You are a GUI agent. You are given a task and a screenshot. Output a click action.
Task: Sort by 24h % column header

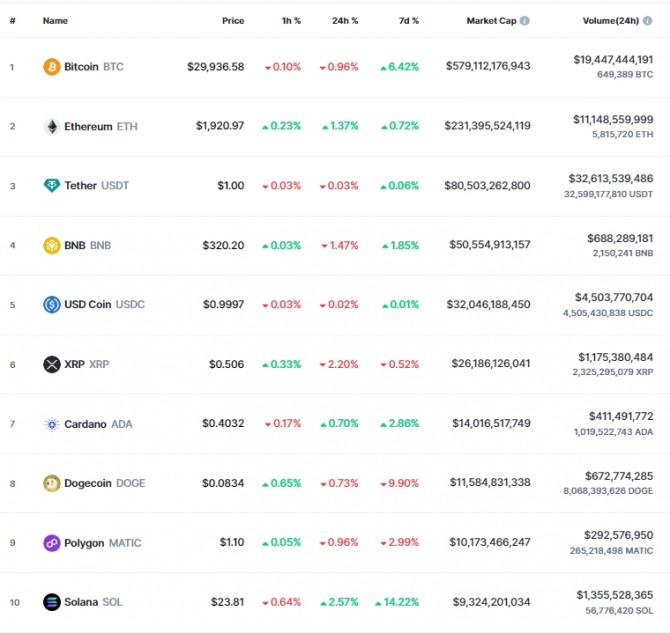(345, 20)
